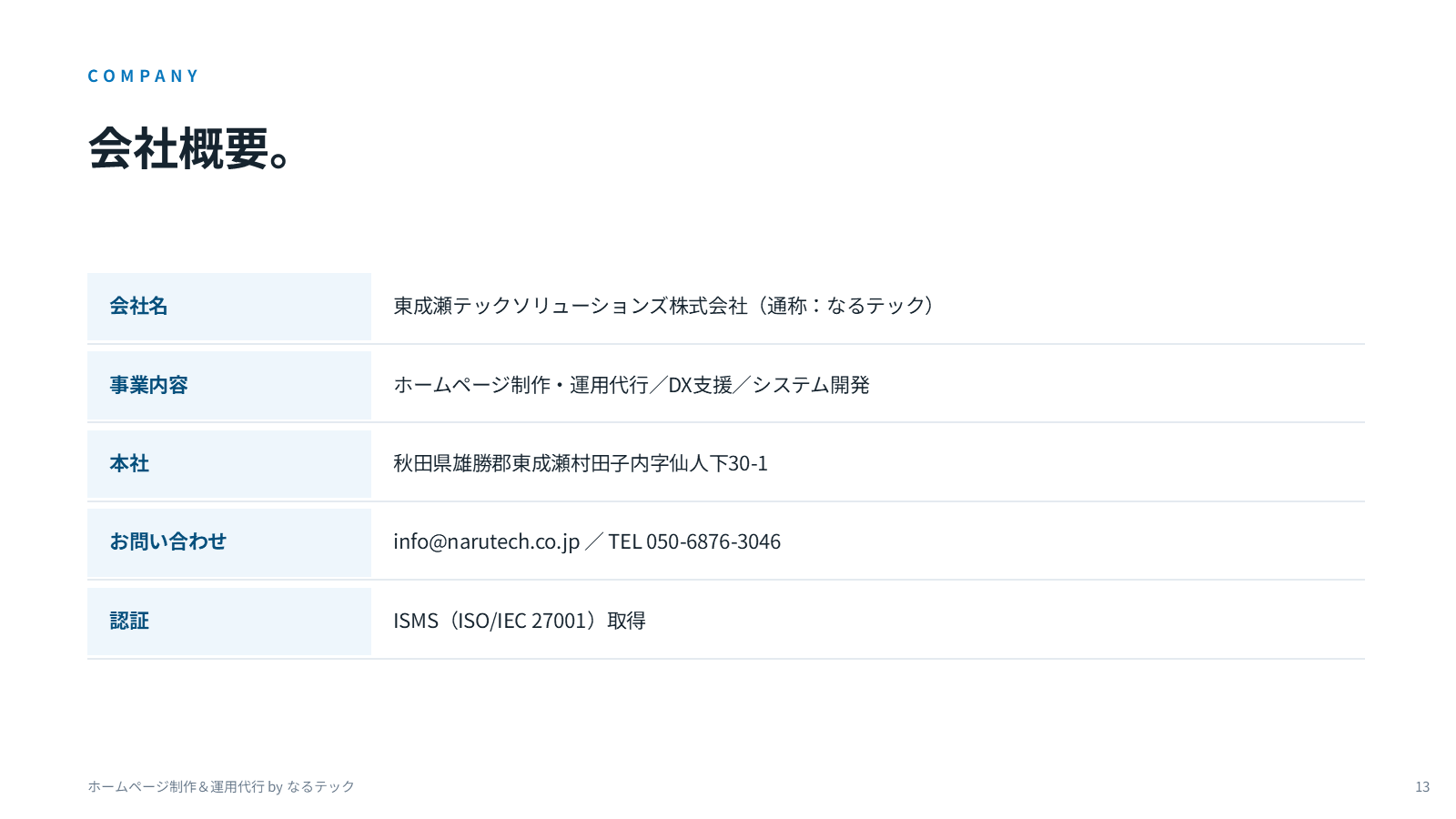Click the page number 13
The width and height of the screenshot is (1456, 819).
coord(1422,787)
